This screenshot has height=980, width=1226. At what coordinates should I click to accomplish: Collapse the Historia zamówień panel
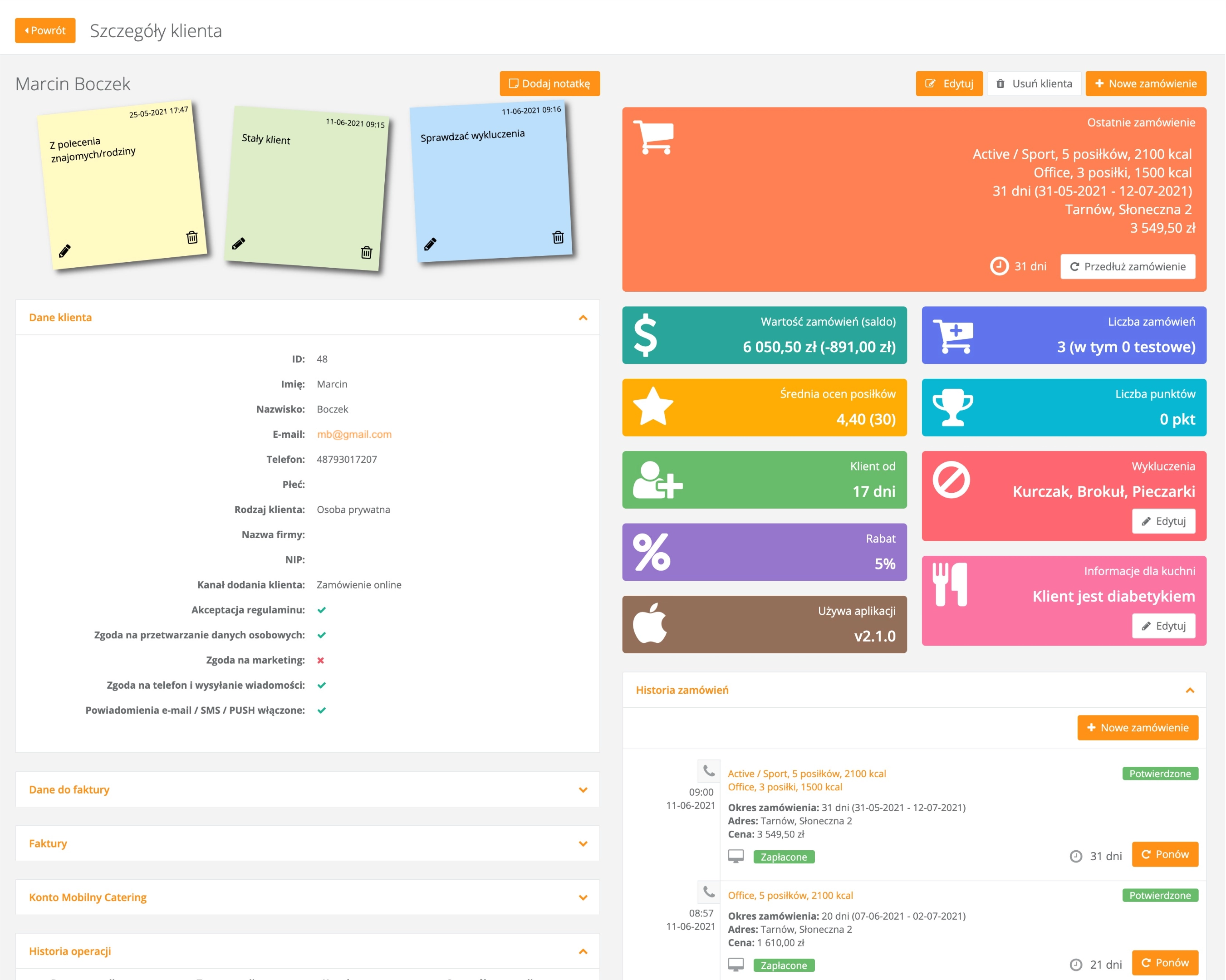pos(1190,690)
